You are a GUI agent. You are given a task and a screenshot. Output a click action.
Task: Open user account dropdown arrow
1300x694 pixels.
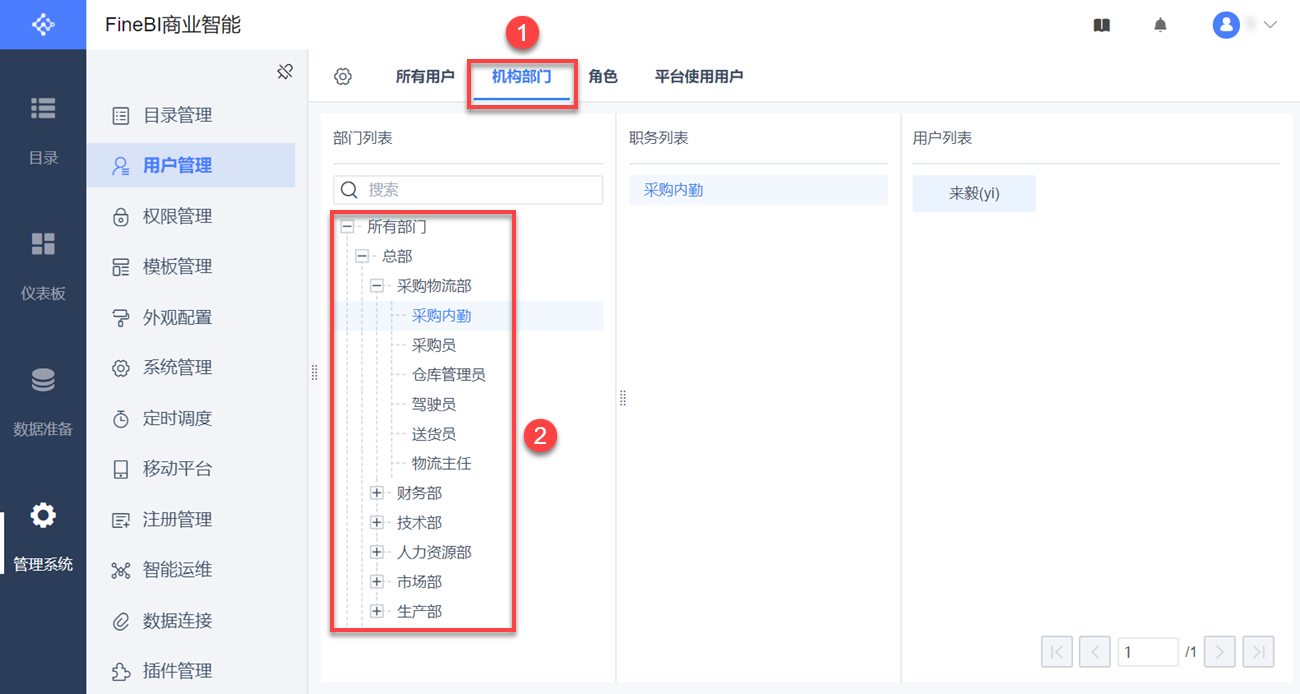coord(1271,25)
